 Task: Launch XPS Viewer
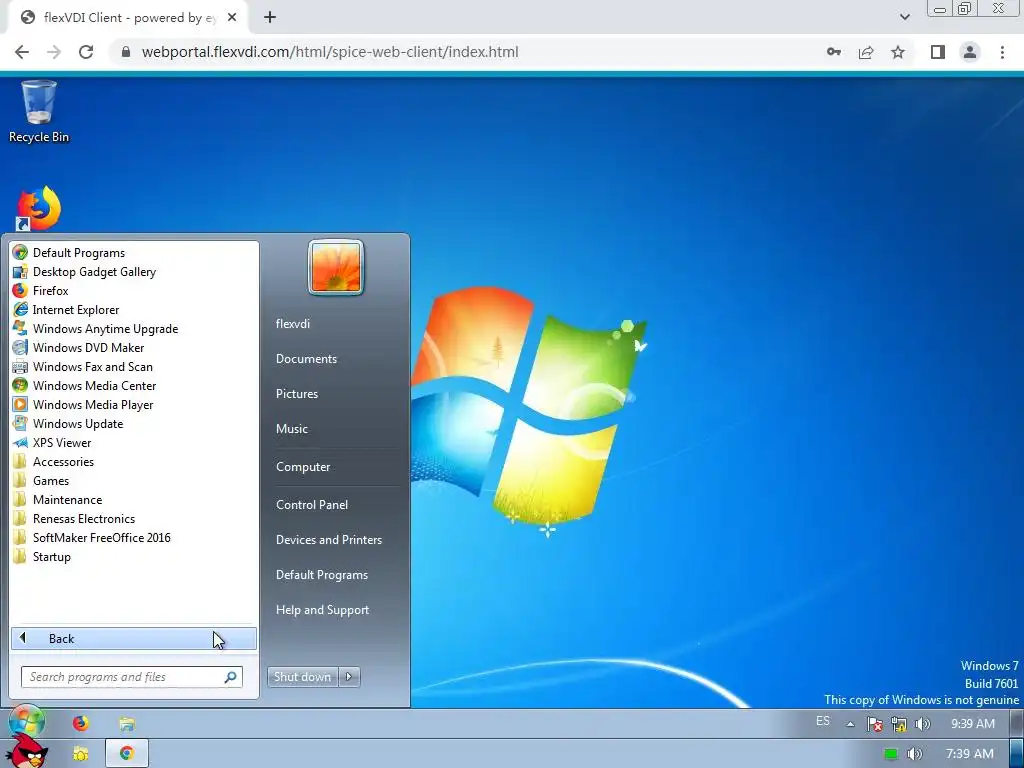(x=52, y=442)
